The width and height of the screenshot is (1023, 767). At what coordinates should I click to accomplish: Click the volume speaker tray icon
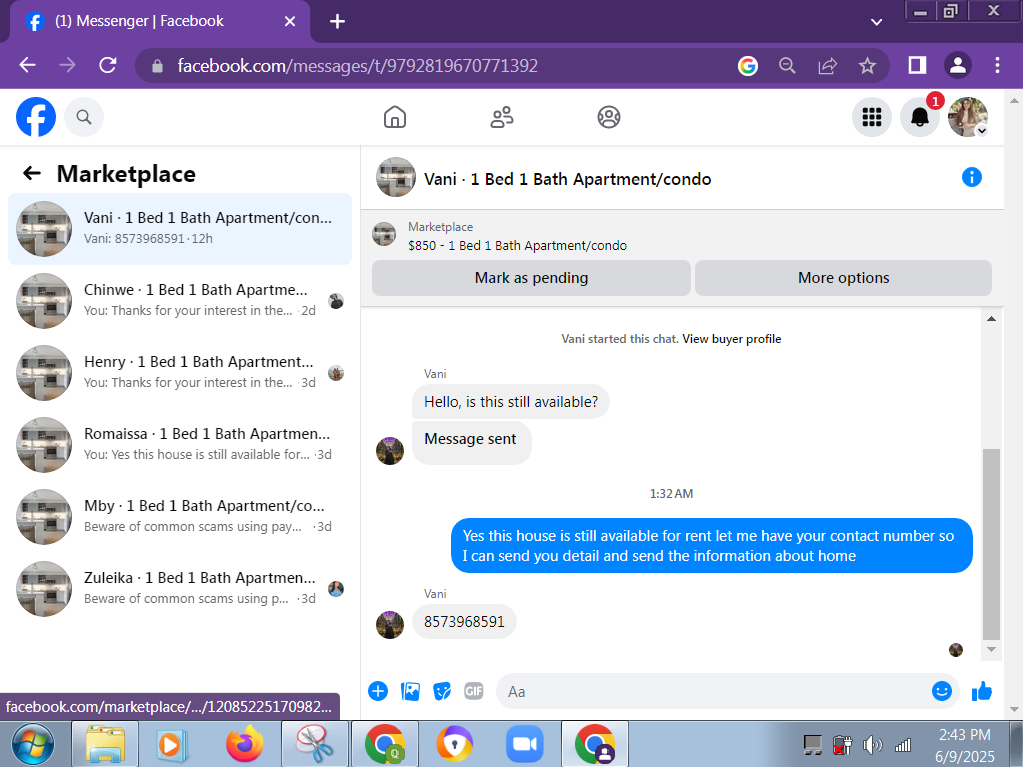(872, 744)
